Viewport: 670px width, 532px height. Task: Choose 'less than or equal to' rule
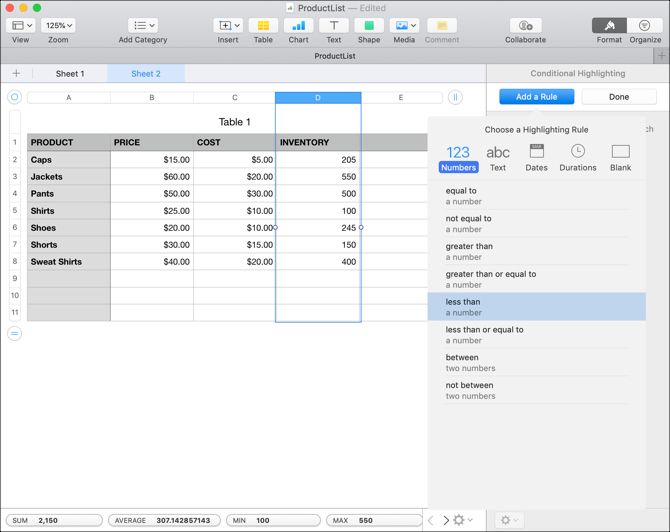[537, 335]
